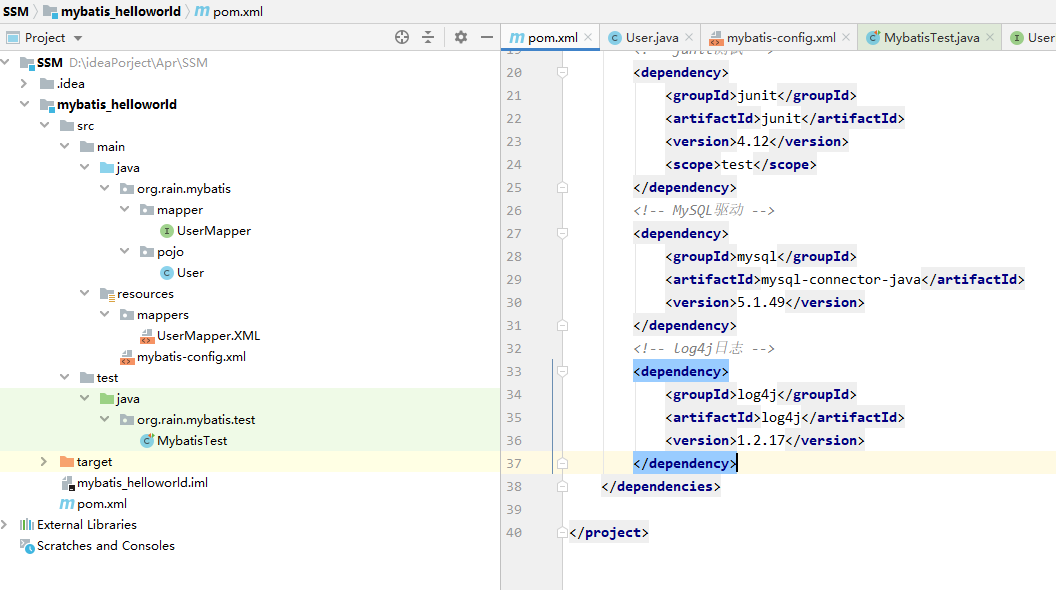
Task: Click fold end marker at line 37
Action: (x=562, y=463)
